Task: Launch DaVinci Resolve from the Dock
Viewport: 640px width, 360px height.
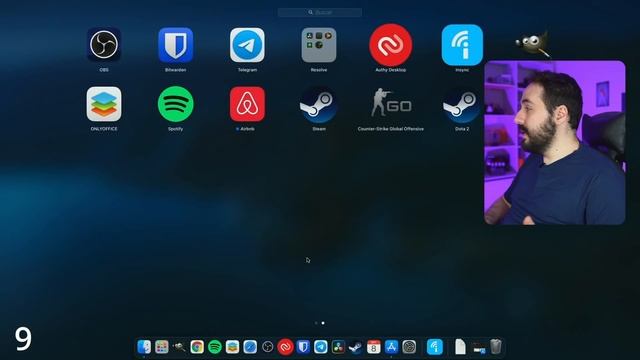Action: (x=338, y=347)
